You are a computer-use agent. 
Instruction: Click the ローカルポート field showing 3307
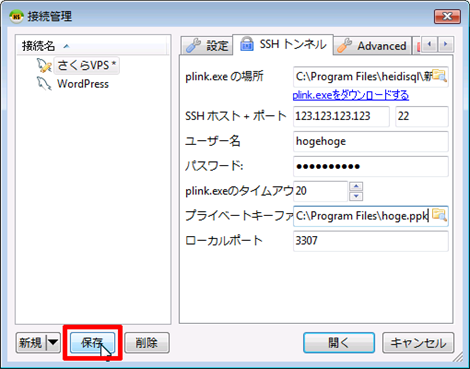[371, 241]
